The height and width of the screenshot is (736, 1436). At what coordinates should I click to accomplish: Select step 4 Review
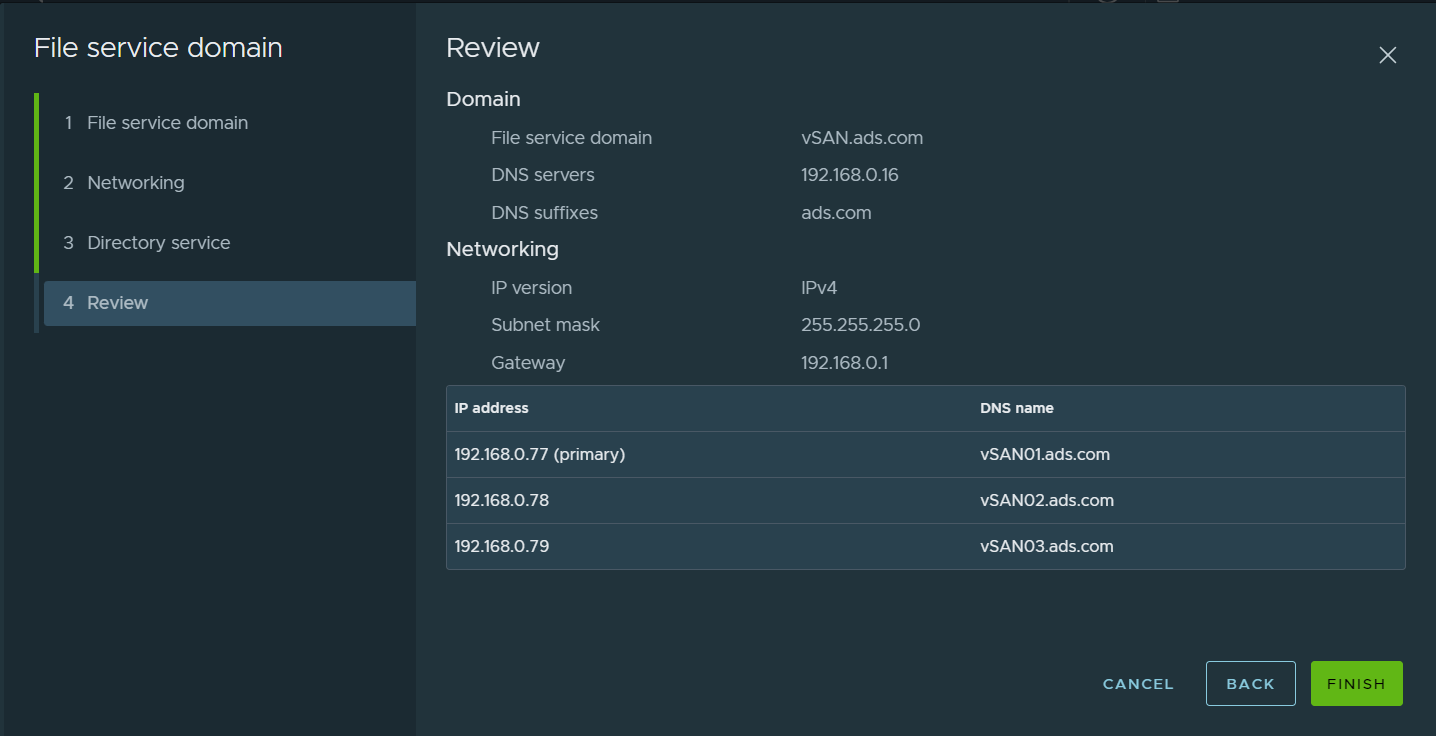click(x=229, y=303)
